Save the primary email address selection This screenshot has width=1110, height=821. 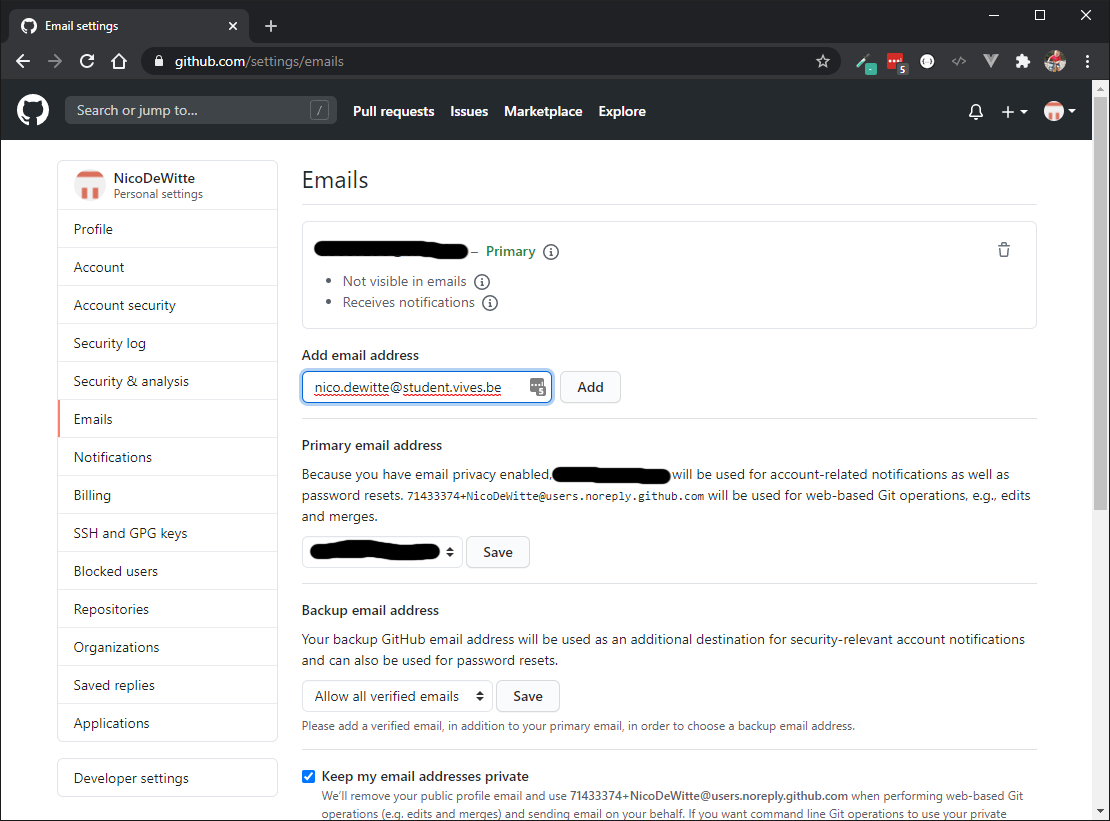[x=498, y=552]
